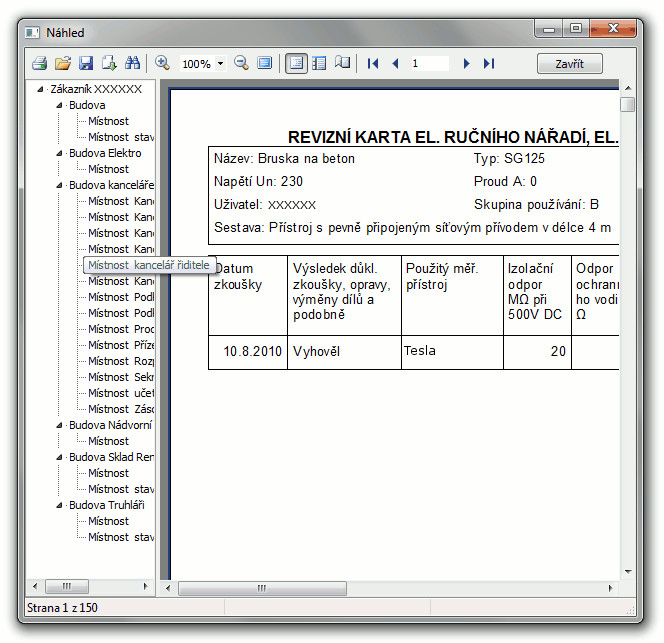Screen dimensions: 664x643
Task: Open a saved report via folder icon
Action: 63,64
